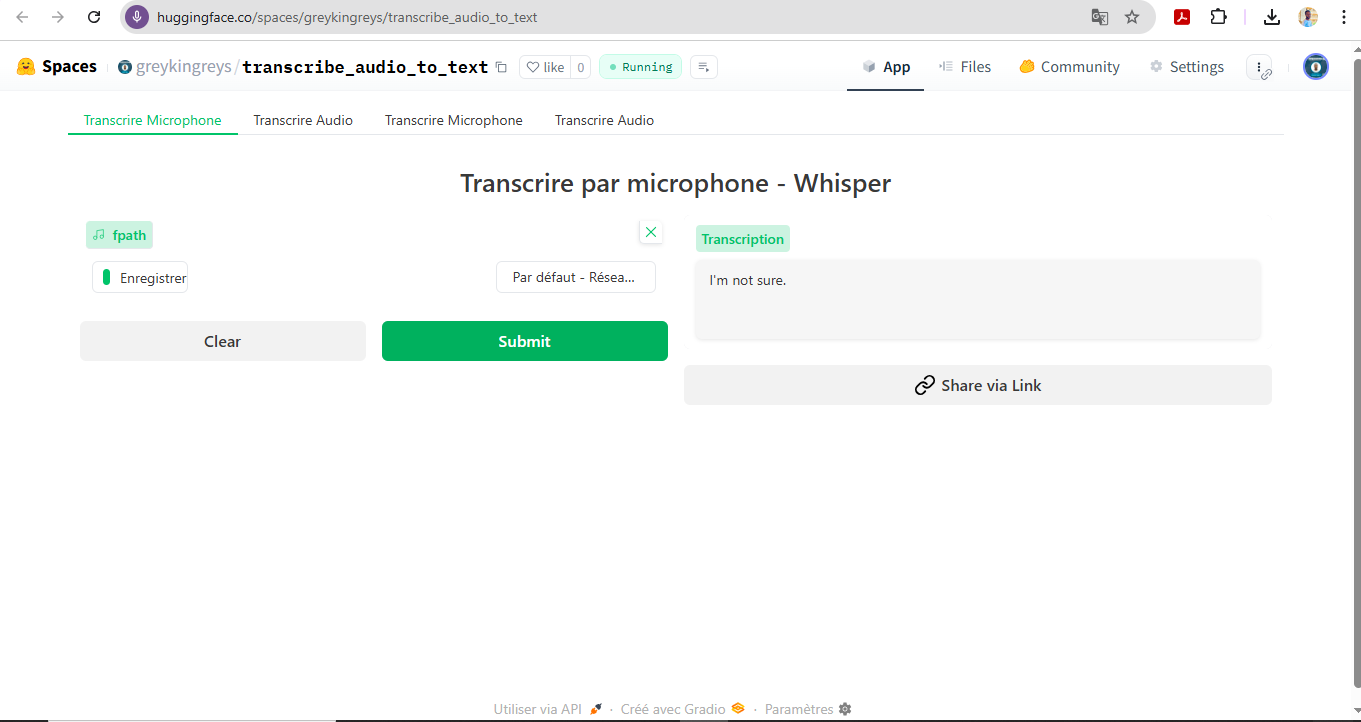The image size is (1361, 722).
Task: Share the transcription via link
Action: click(x=977, y=385)
